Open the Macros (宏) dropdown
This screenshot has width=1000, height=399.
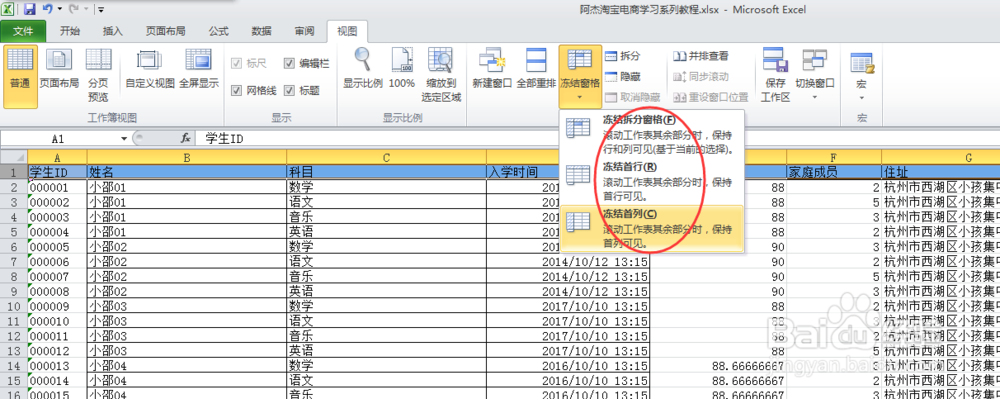[x=862, y=75]
